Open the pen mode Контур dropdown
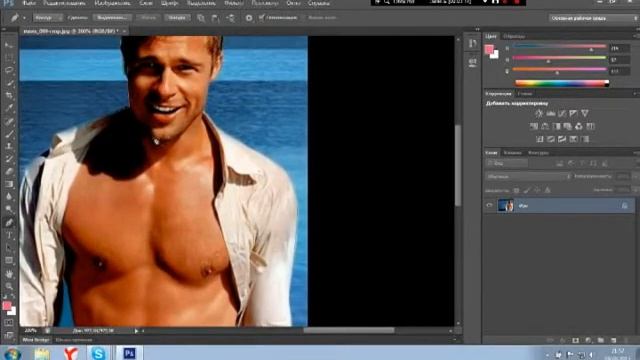The image size is (640, 360). click(x=48, y=18)
